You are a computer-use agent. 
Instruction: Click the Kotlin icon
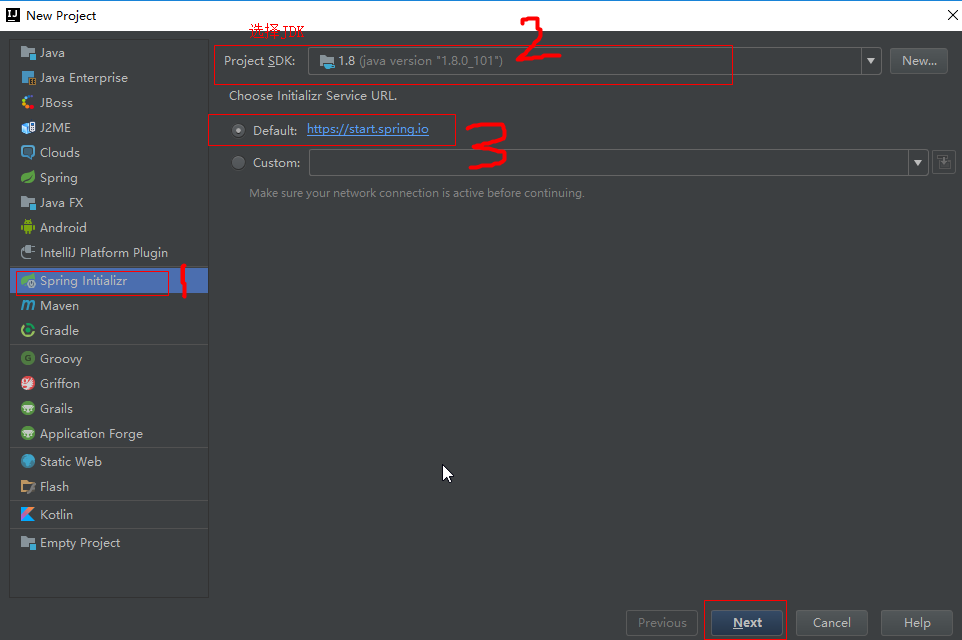tap(28, 514)
